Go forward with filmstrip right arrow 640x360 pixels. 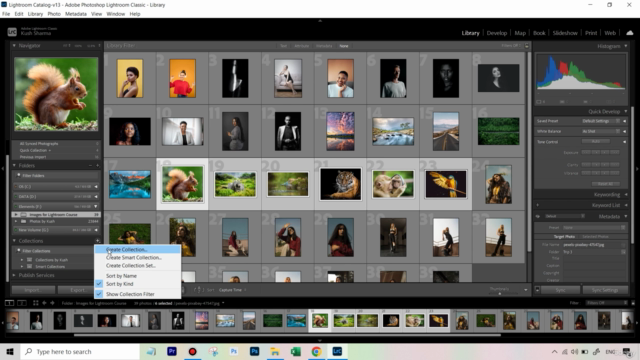52,303
